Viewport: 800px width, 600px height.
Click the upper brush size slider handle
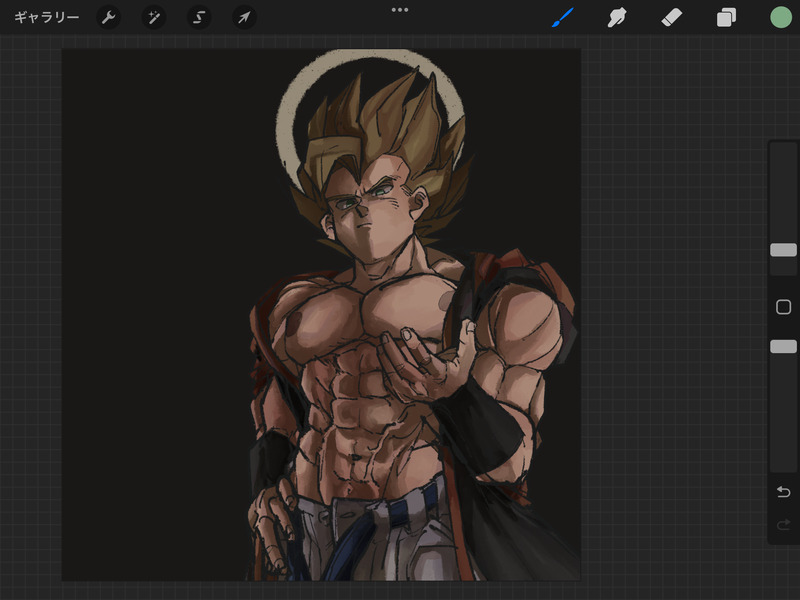pyautogui.click(x=783, y=250)
